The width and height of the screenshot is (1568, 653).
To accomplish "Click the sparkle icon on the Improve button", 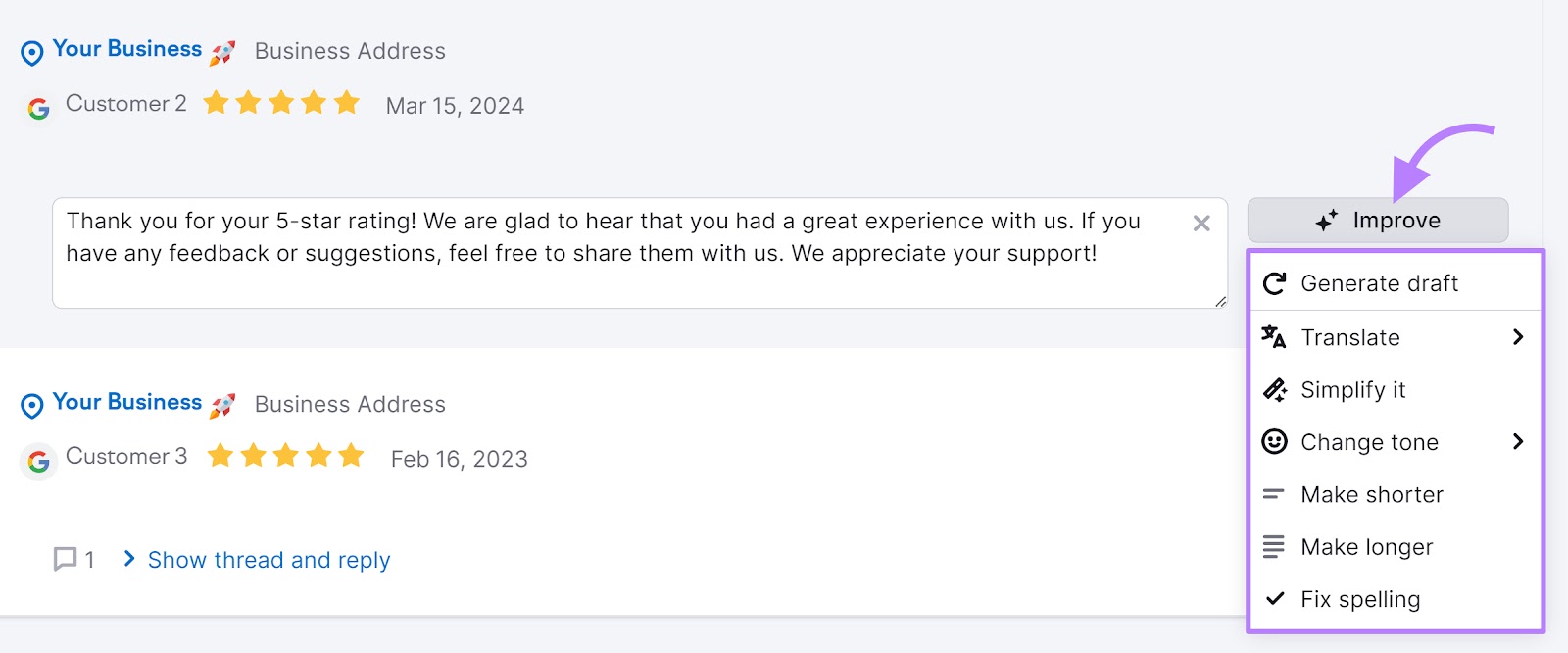I will [x=1326, y=220].
